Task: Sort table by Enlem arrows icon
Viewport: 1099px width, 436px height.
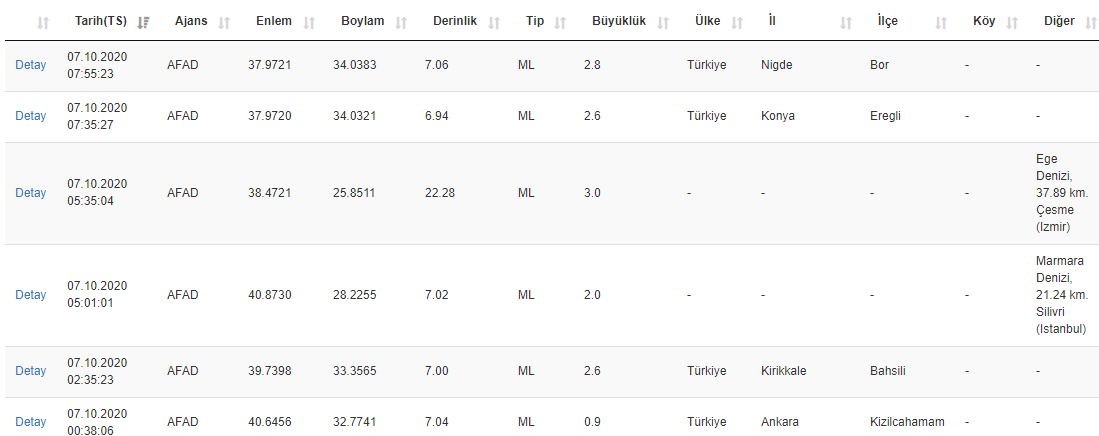Action: click(309, 22)
